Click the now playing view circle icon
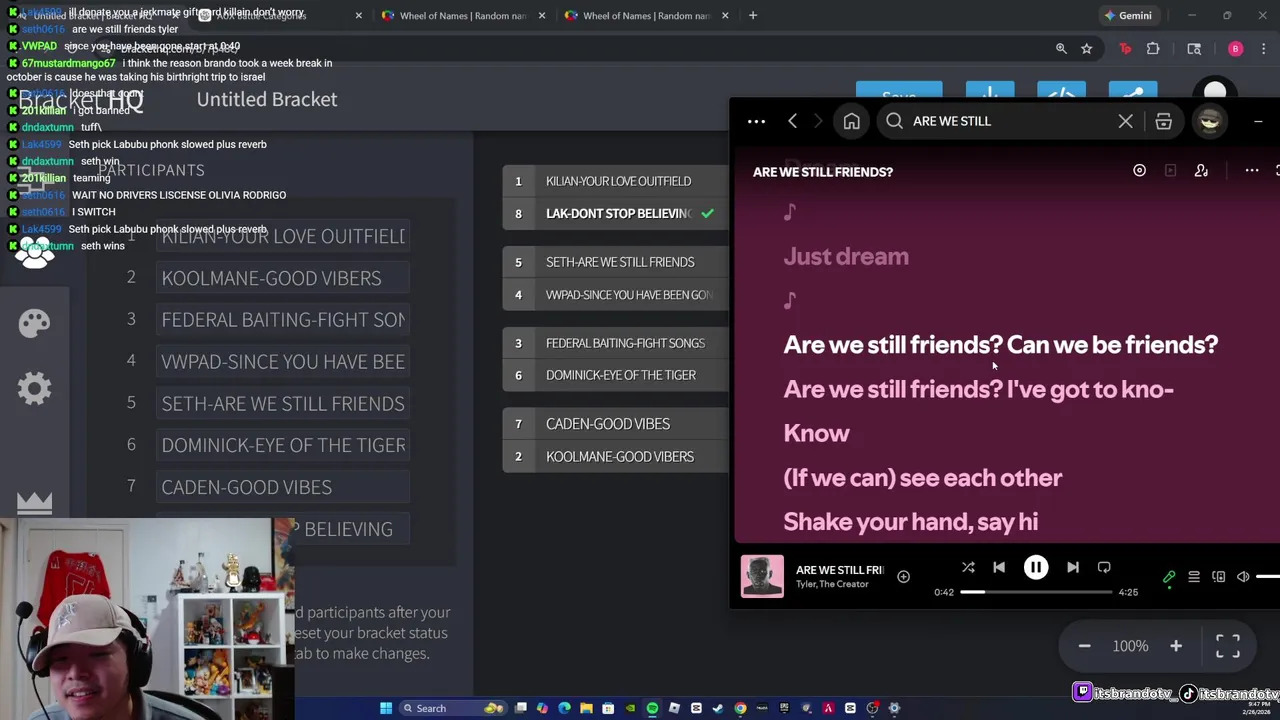Screen dimensions: 1280x720 click(x=1139, y=171)
